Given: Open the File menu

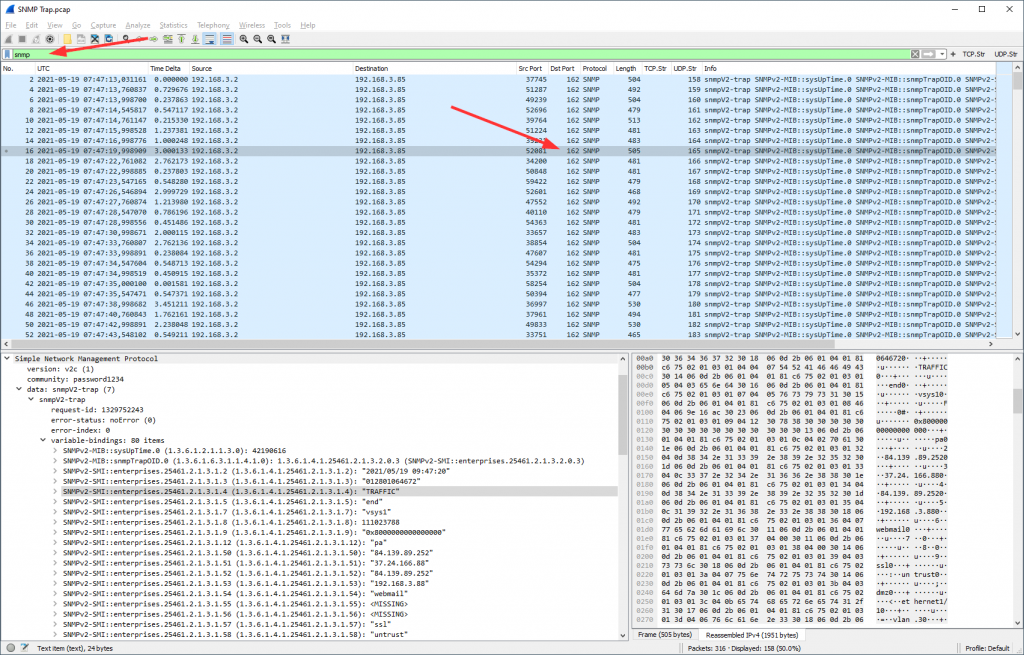Looking at the screenshot, I should 10,25.
